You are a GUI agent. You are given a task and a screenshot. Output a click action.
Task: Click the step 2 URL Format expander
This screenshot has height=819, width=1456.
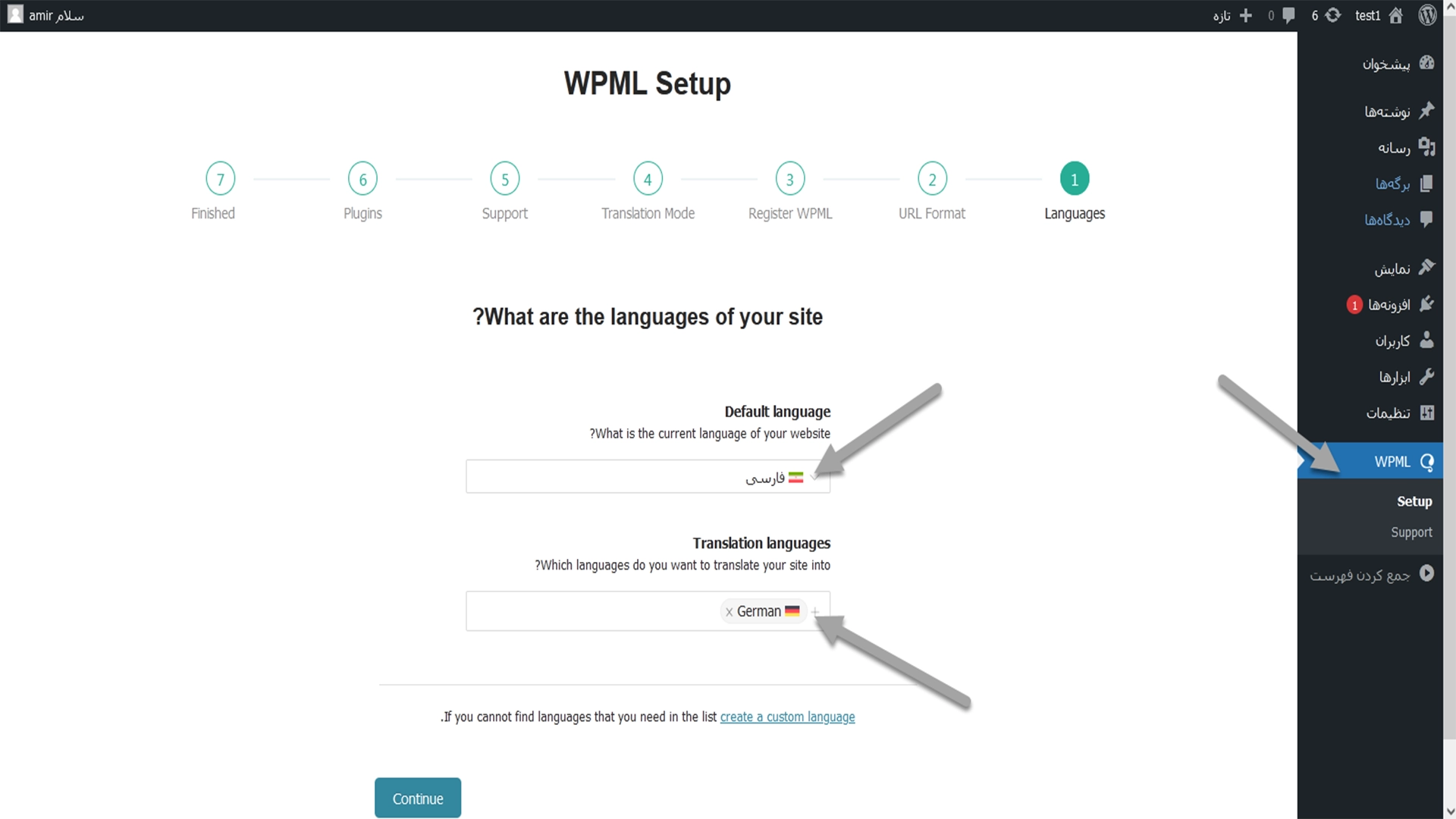click(x=932, y=179)
